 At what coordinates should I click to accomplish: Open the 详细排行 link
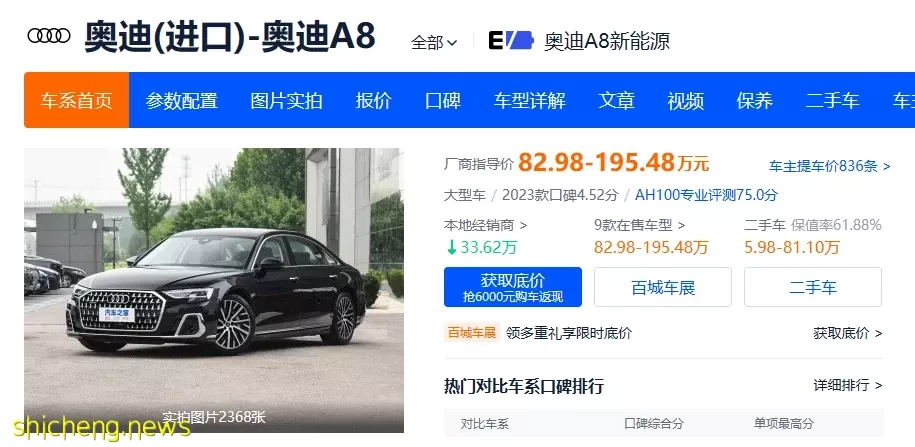[848, 385]
